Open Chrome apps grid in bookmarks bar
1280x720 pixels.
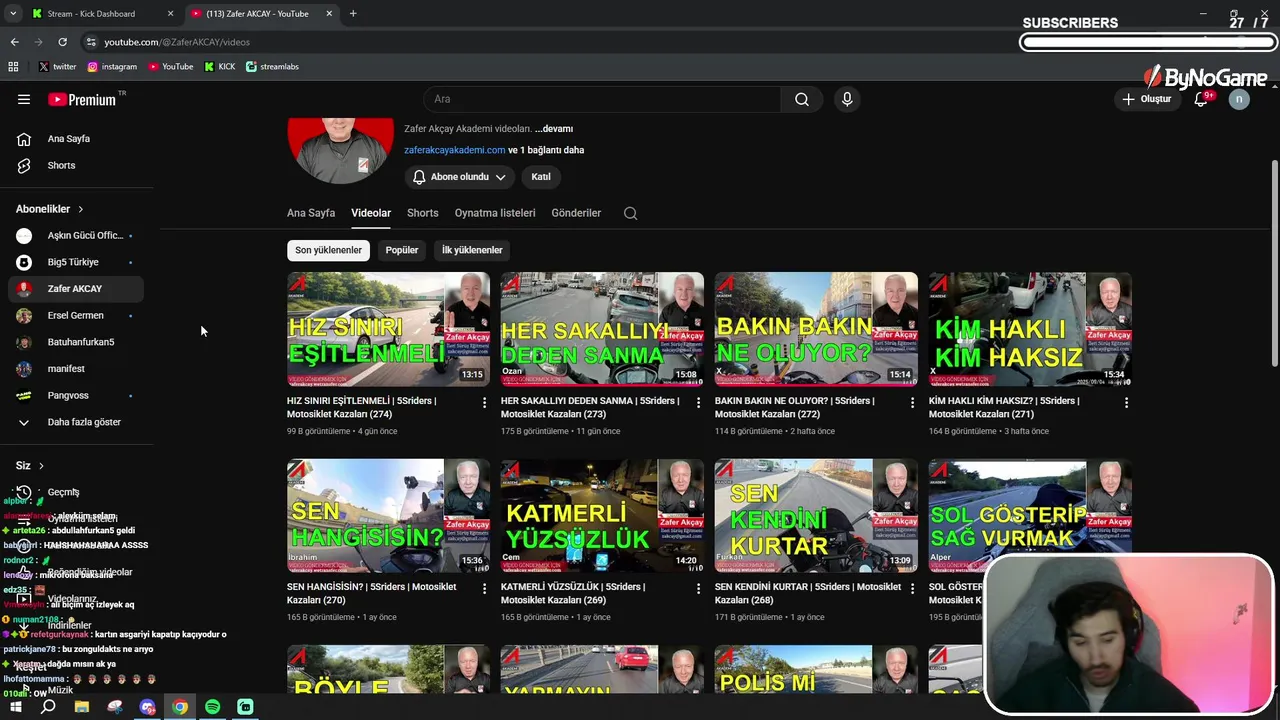(x=13, y=67)
